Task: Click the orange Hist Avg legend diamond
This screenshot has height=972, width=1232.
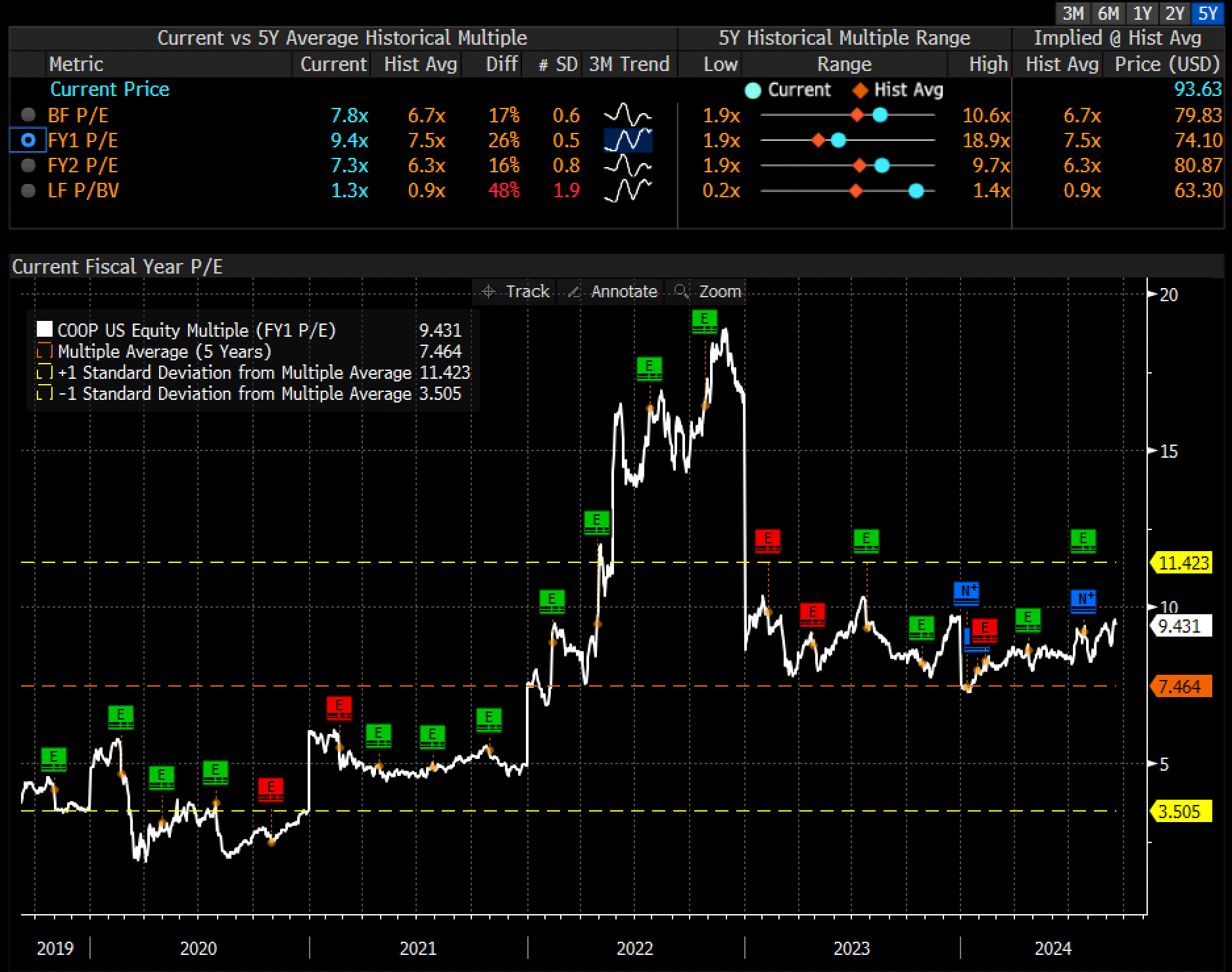Action: point(859,90)
